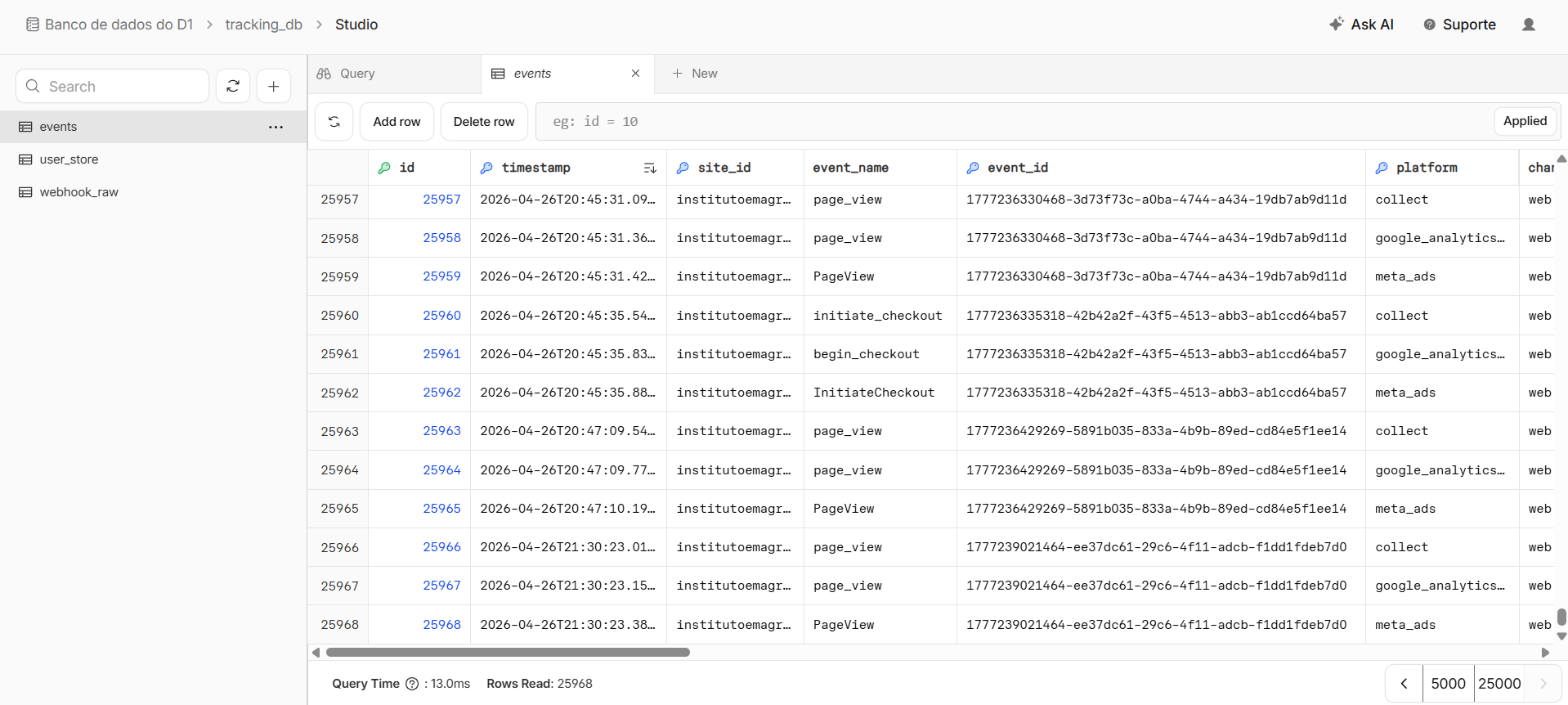
Task: Open a New tab
Action: tap(695, 74)
